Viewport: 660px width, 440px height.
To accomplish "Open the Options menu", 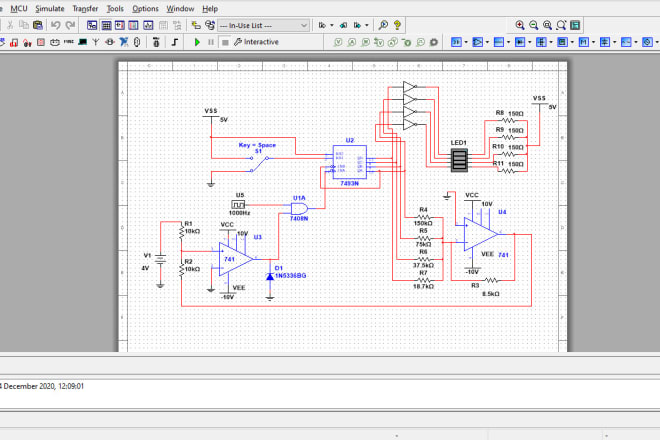I will [x=145, y=8].
